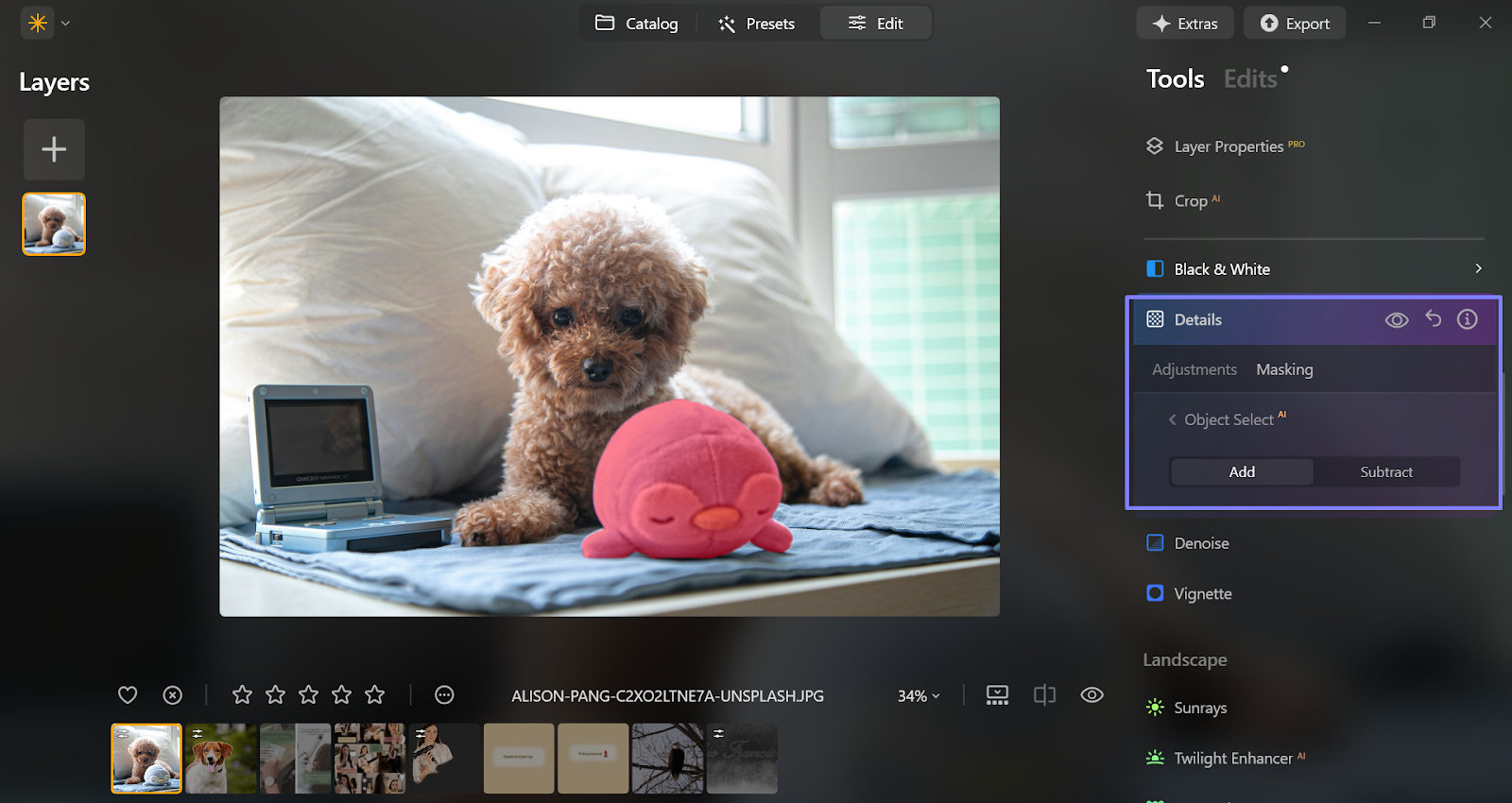Open the filmstrip display options icon
Image resolution: width=1512 pixels, height=803 pixels.
(x=997, y=695)
